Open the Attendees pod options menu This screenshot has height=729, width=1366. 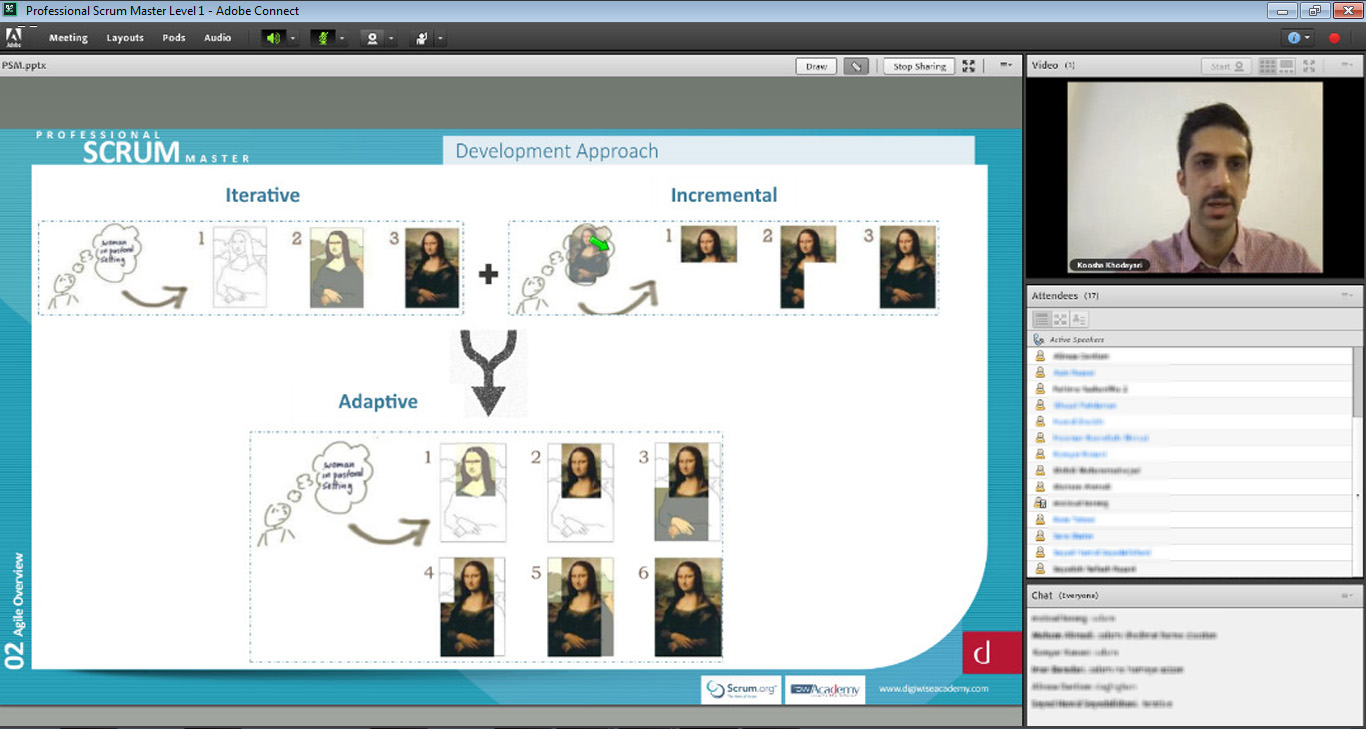1346,296
